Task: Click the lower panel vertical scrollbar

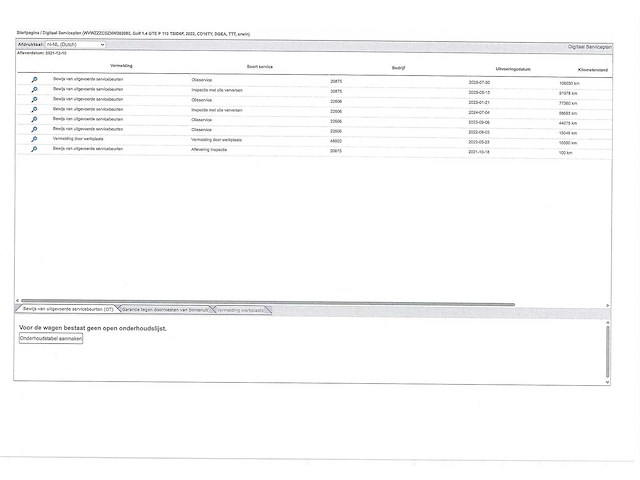Action: pos(606,350)
